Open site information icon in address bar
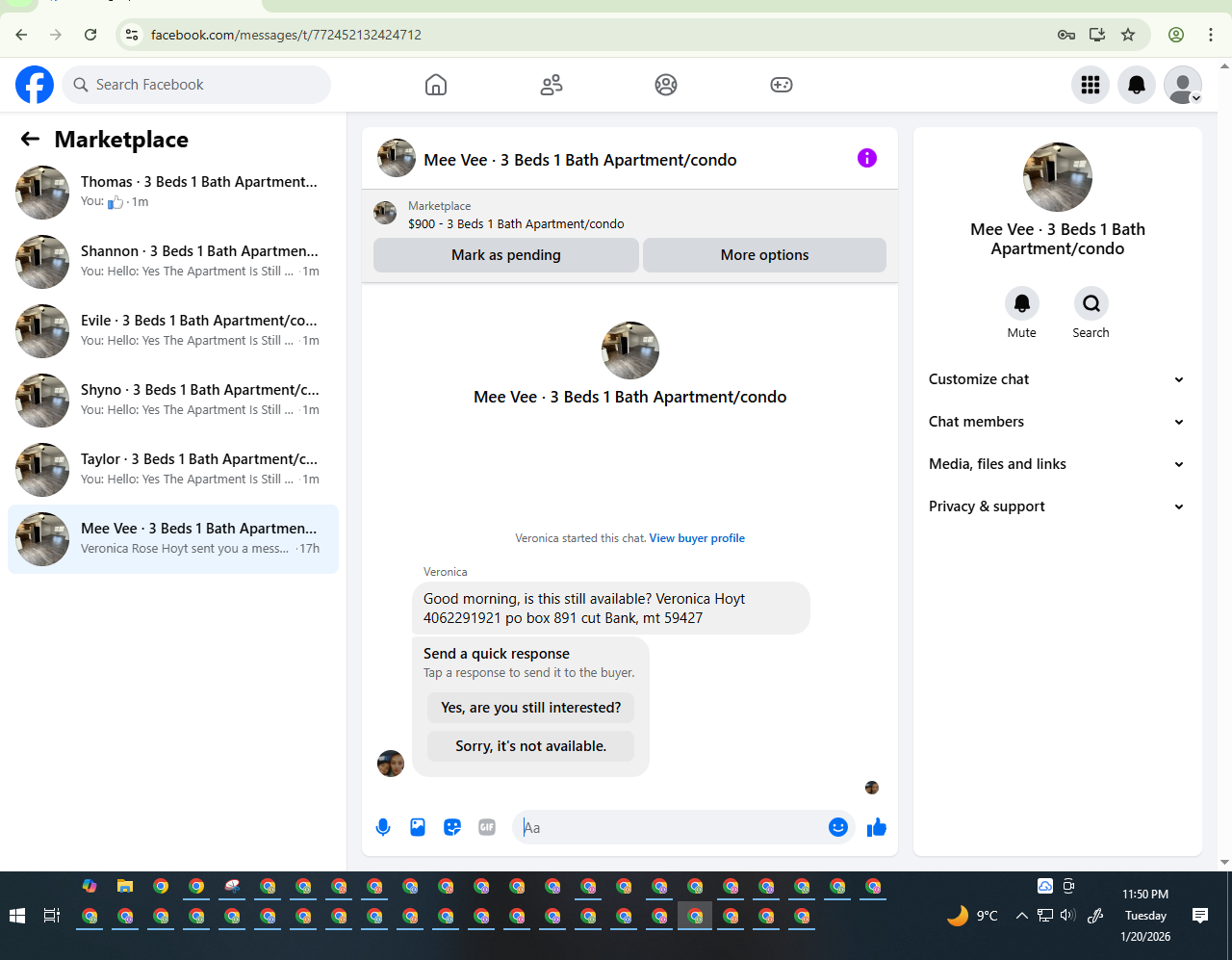Image resolution: width=1232 pixels, height=960 pixels. coord(133,35)
